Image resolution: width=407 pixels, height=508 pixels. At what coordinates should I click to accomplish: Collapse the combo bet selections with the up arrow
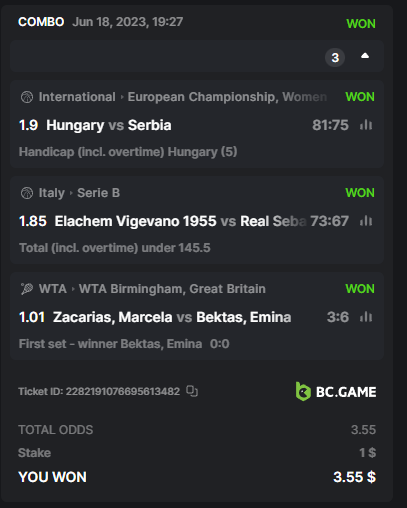point(365,56)
